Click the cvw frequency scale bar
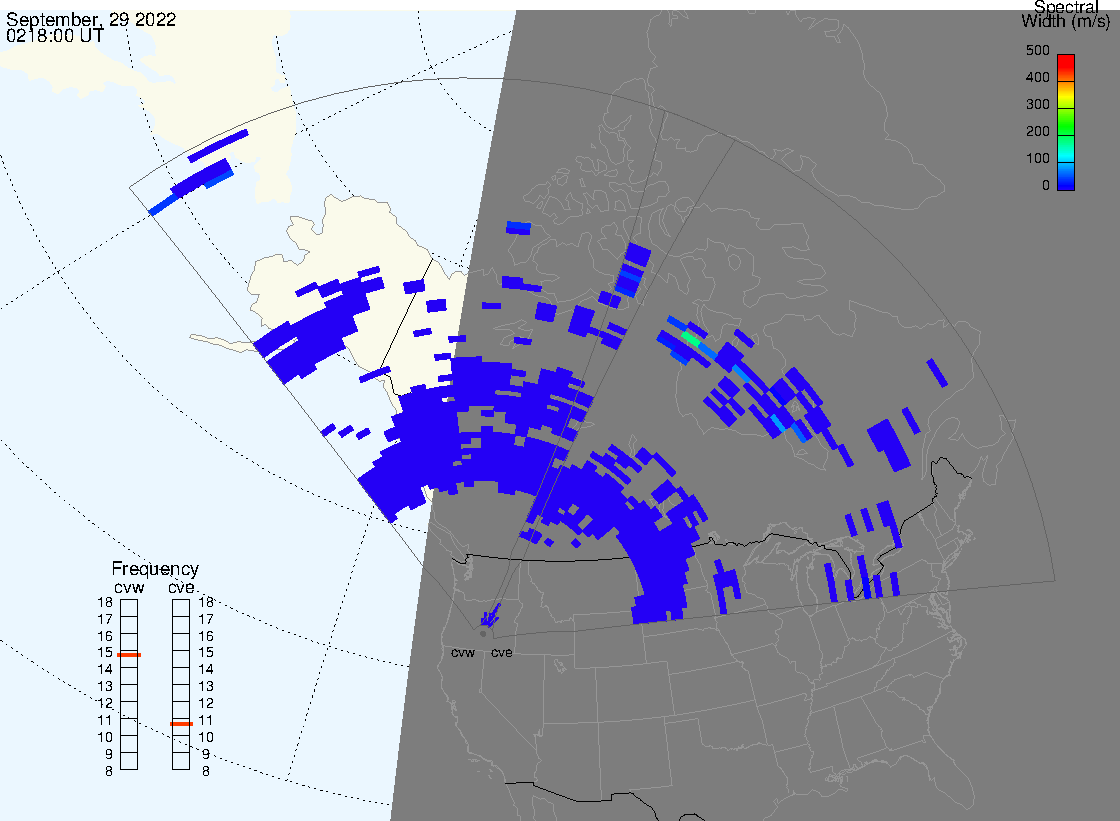 (129, 685)
